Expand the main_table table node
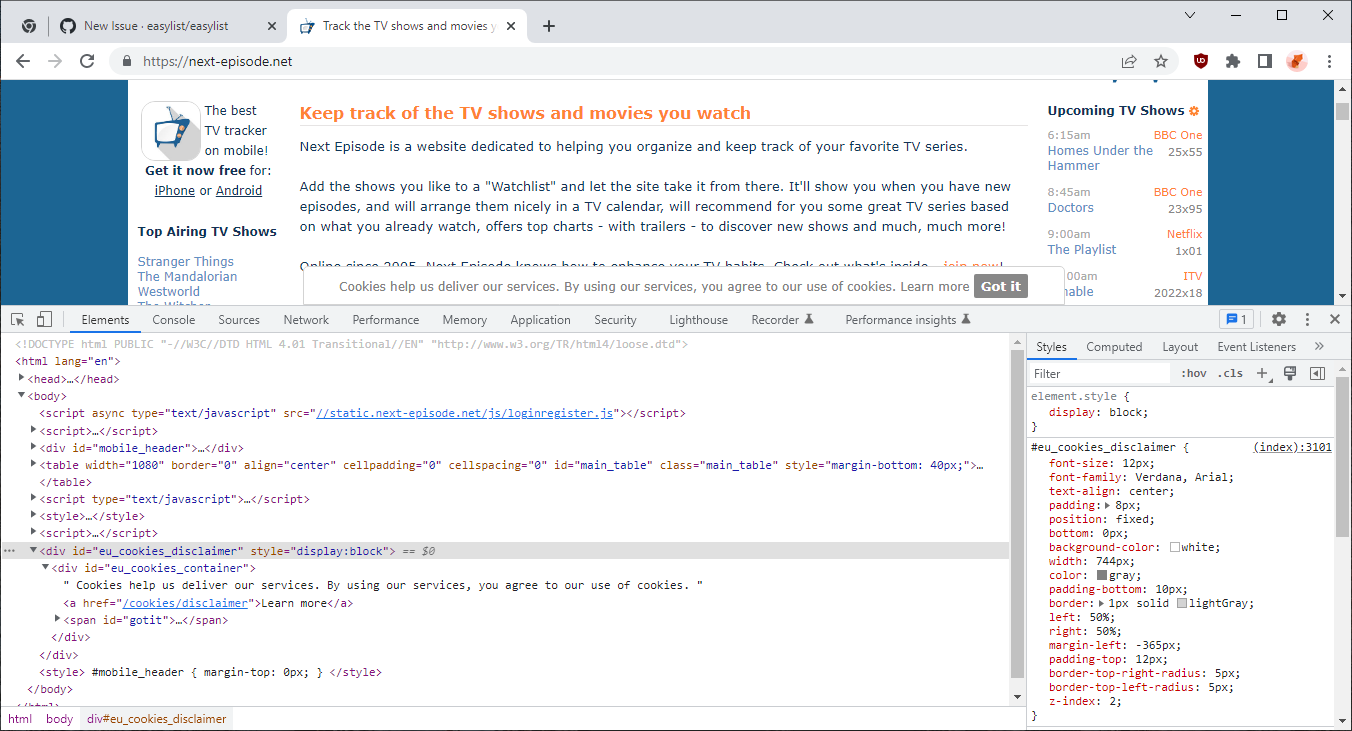The image size is (1352, 731). pos(34,465)
